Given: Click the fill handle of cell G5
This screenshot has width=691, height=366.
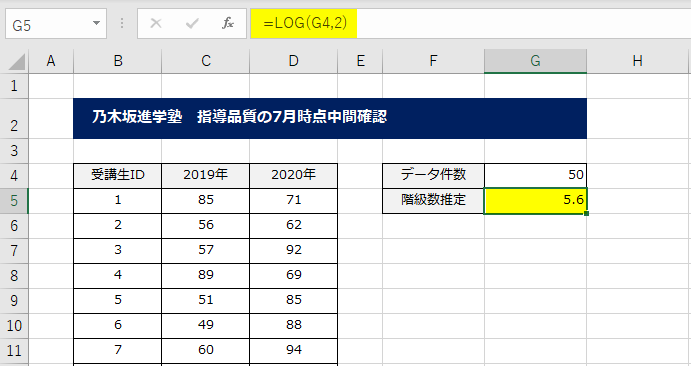Looking at the screenshot, I should click(587, 214).
